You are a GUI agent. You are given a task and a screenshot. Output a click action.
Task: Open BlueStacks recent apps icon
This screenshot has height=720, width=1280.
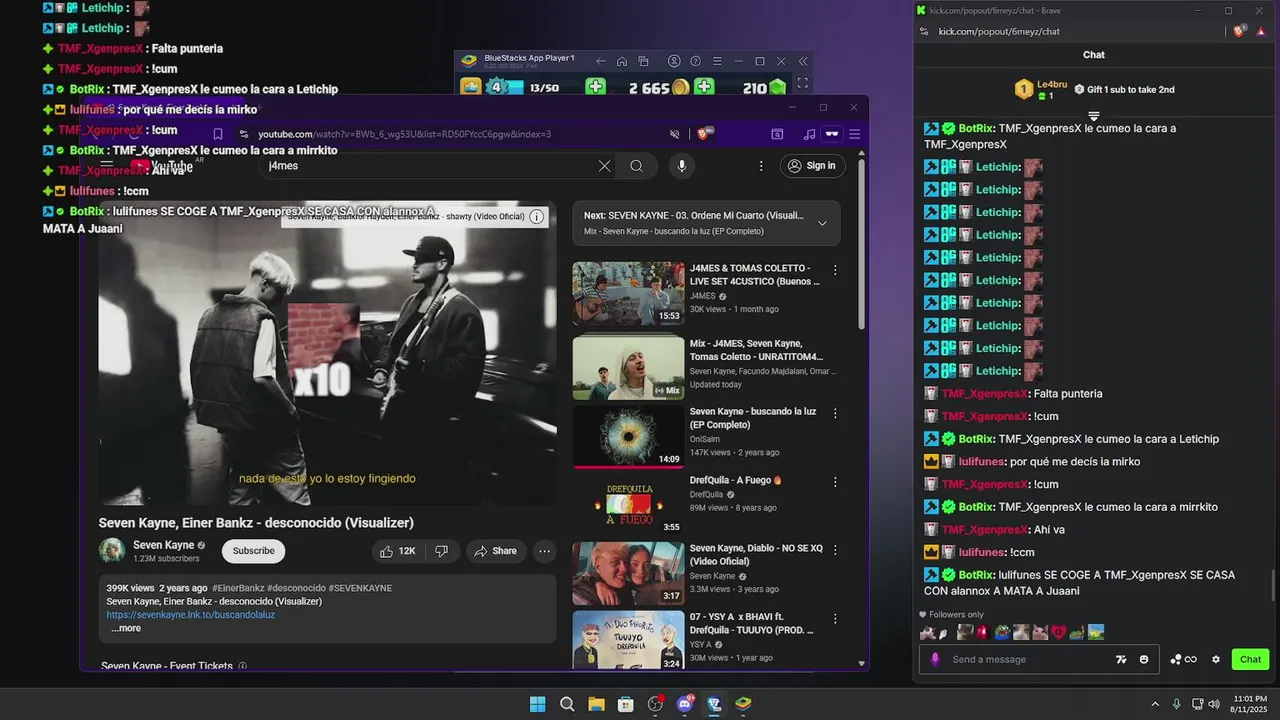pos(644,61)
